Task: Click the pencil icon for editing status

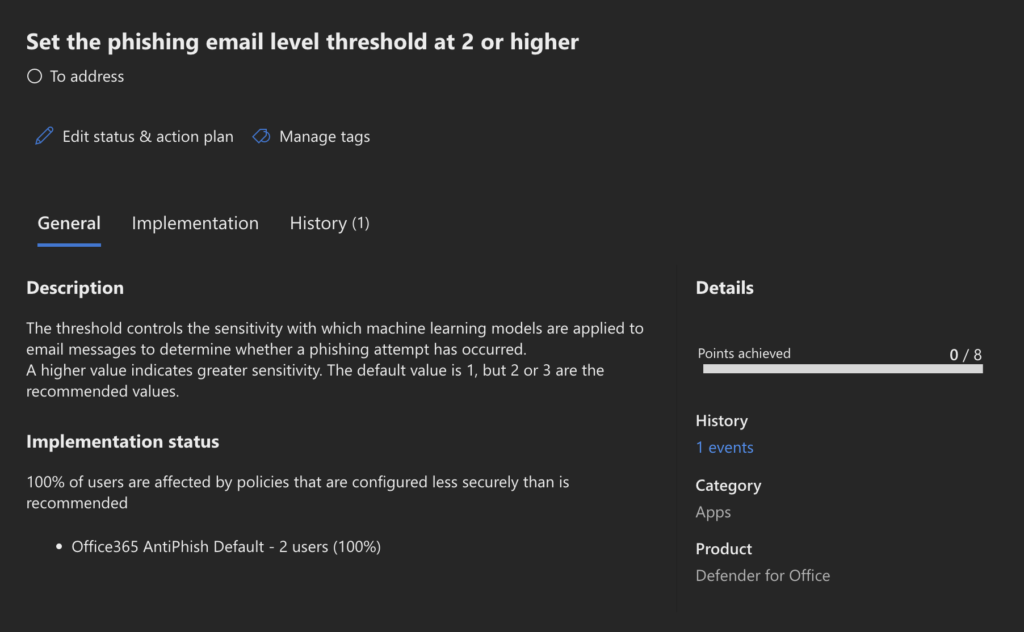Action: (44, 136)
